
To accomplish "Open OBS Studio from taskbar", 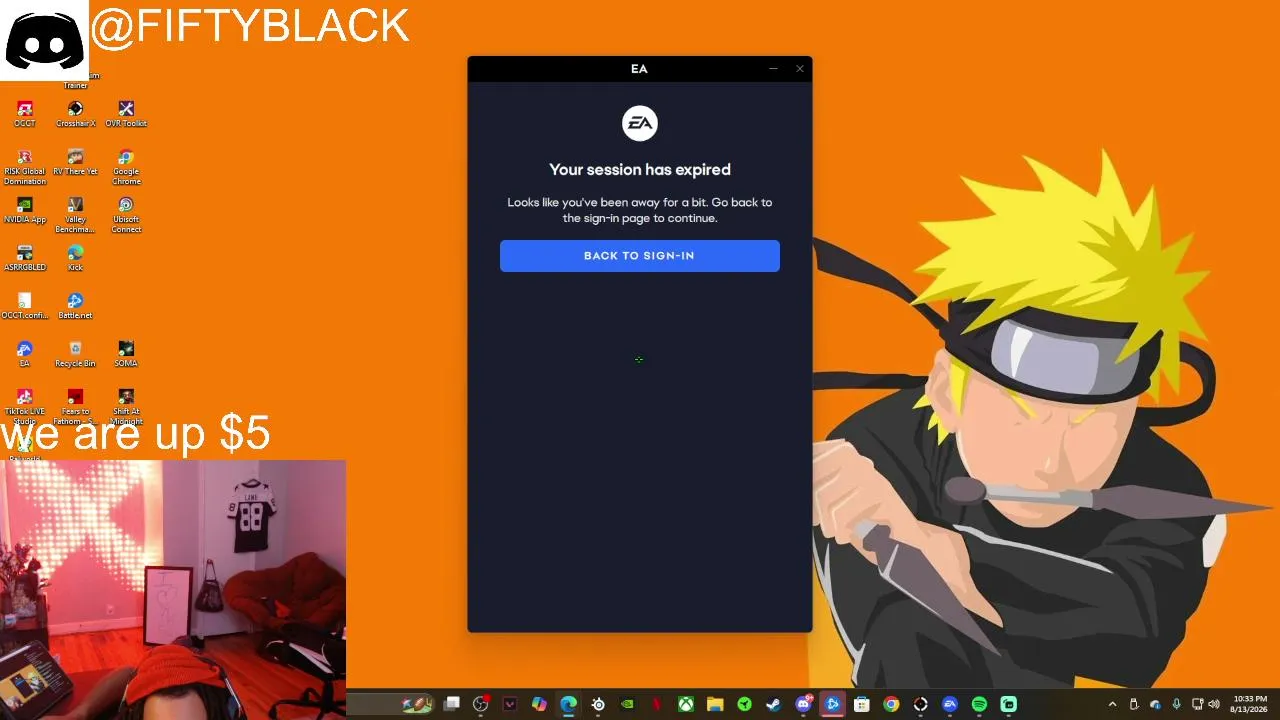I will click(481, 704).
